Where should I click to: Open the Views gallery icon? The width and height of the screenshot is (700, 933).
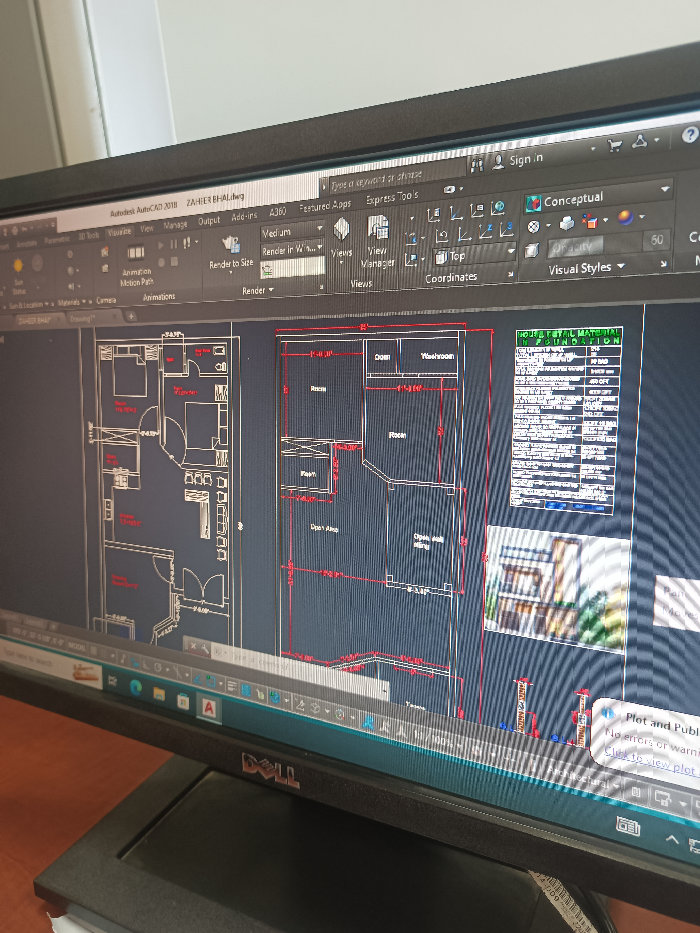click(x=341, y=230)
